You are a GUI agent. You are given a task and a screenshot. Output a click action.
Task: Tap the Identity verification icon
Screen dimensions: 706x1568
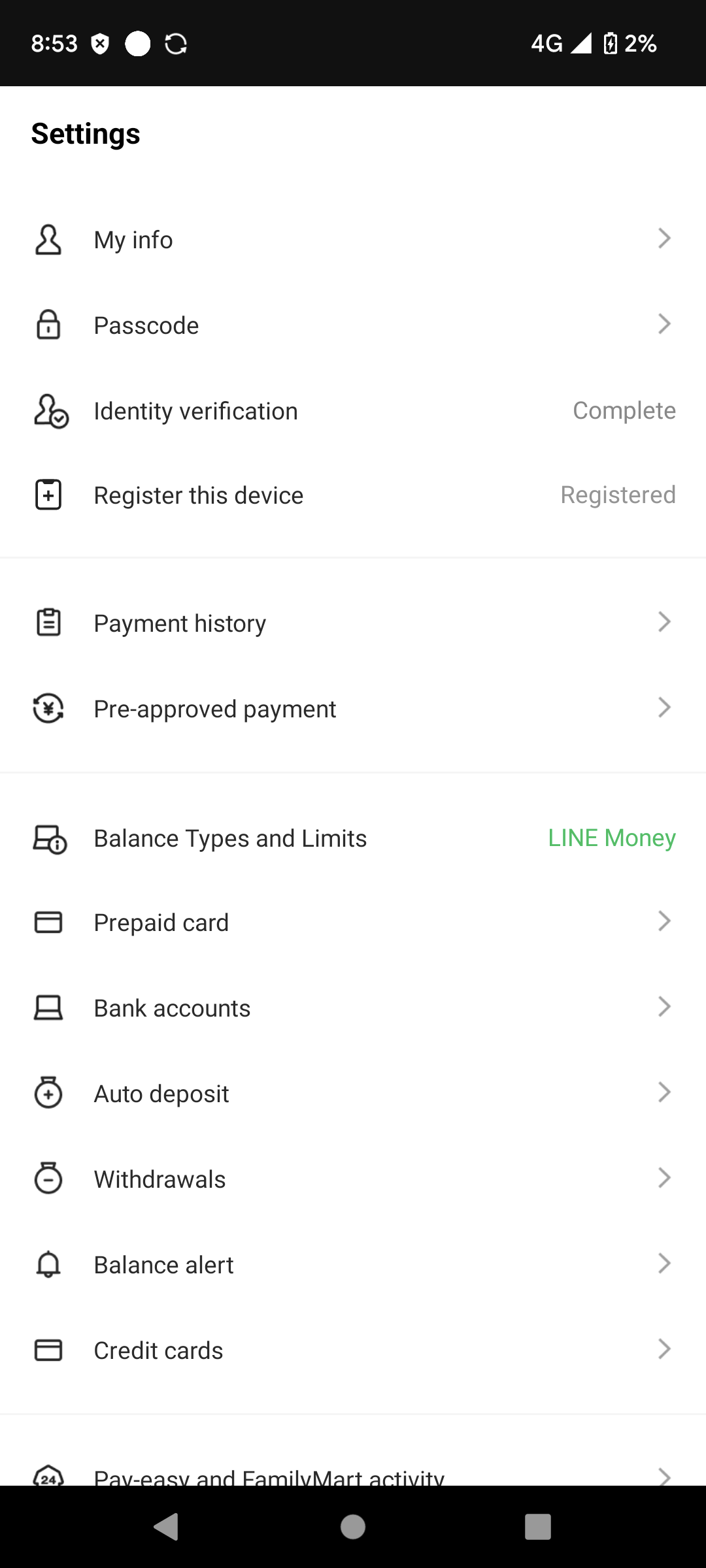[50, 411]
